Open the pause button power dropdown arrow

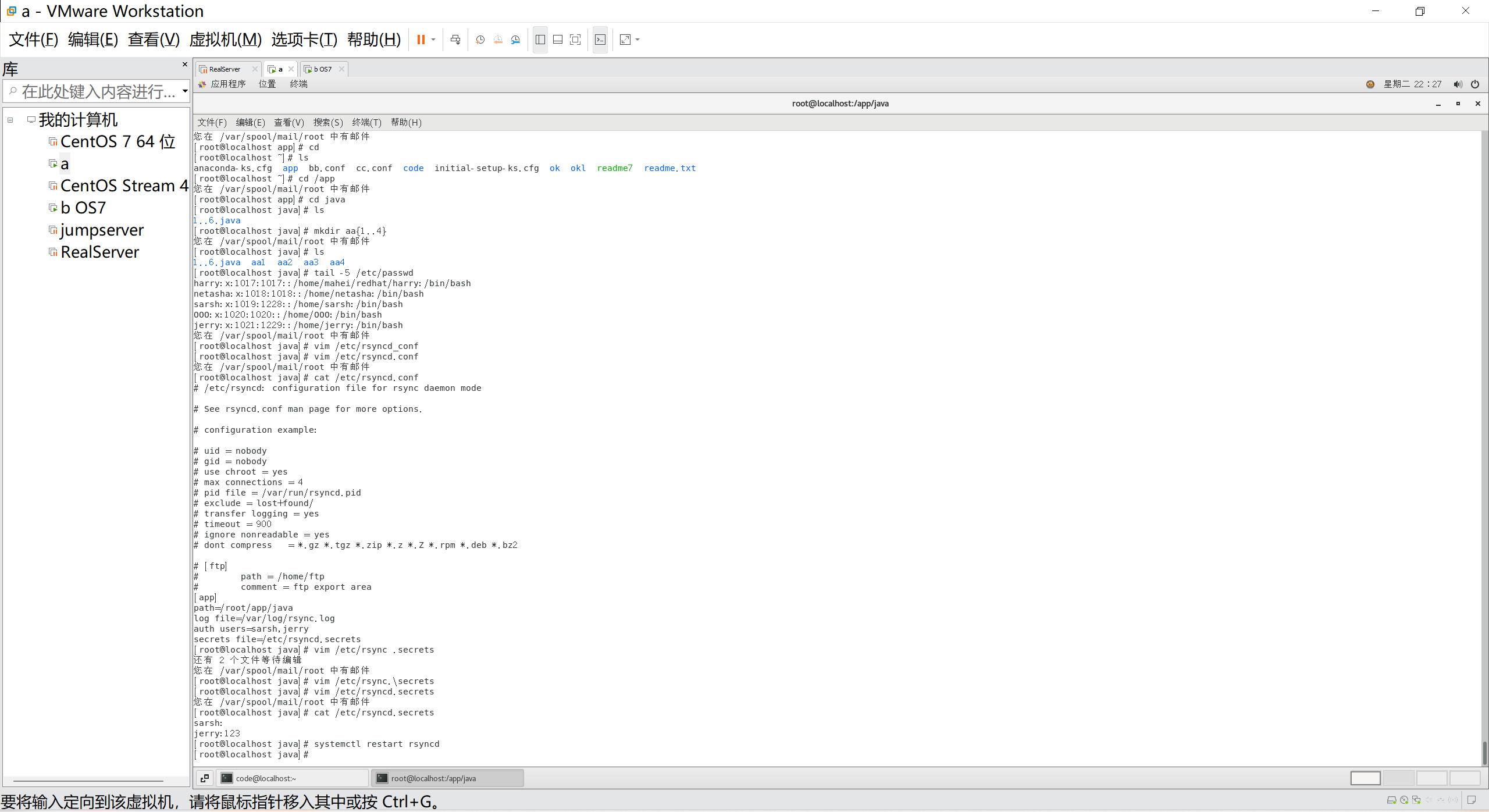point(433,40)
